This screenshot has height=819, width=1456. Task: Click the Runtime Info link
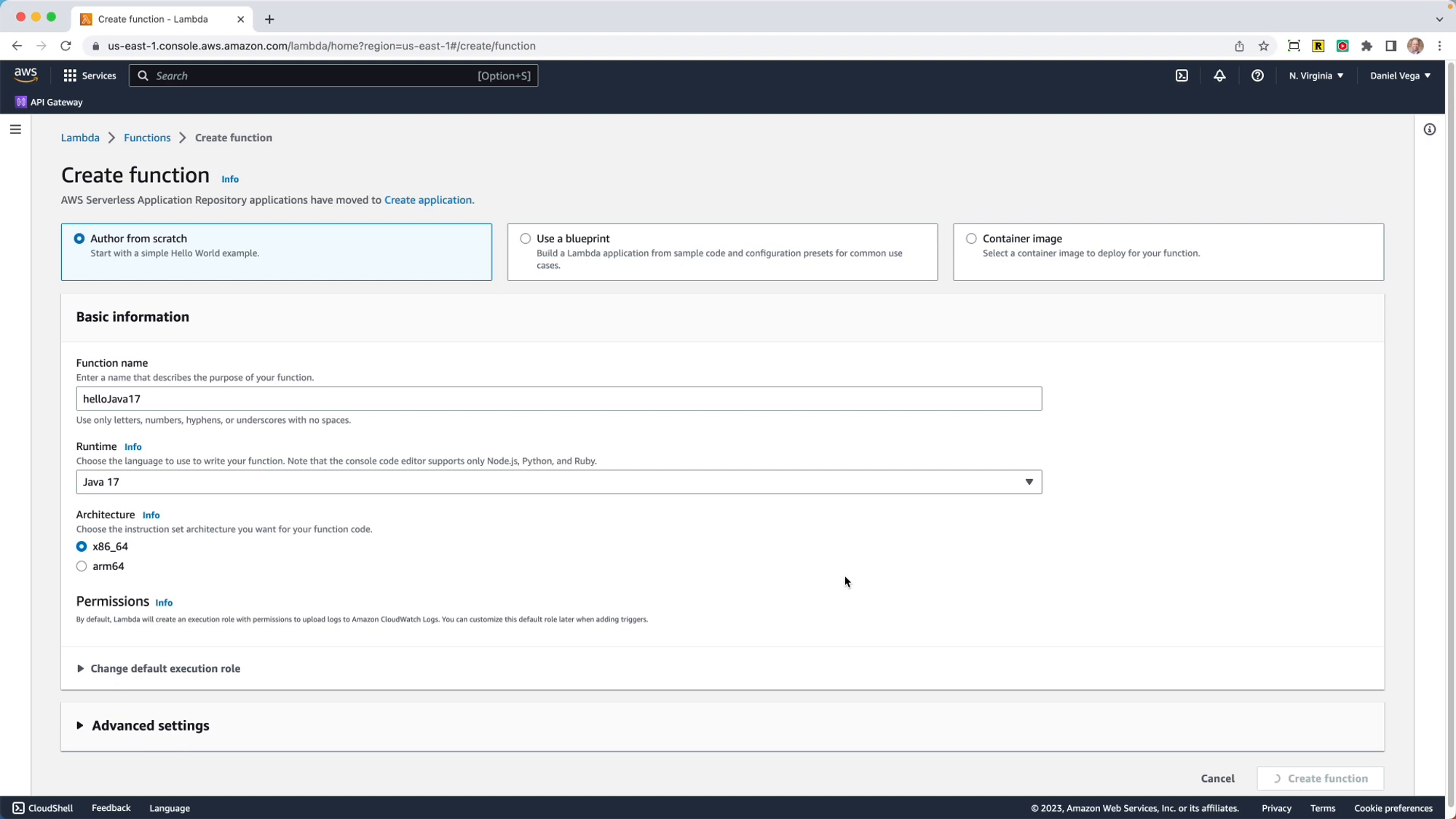click(132, 447)
